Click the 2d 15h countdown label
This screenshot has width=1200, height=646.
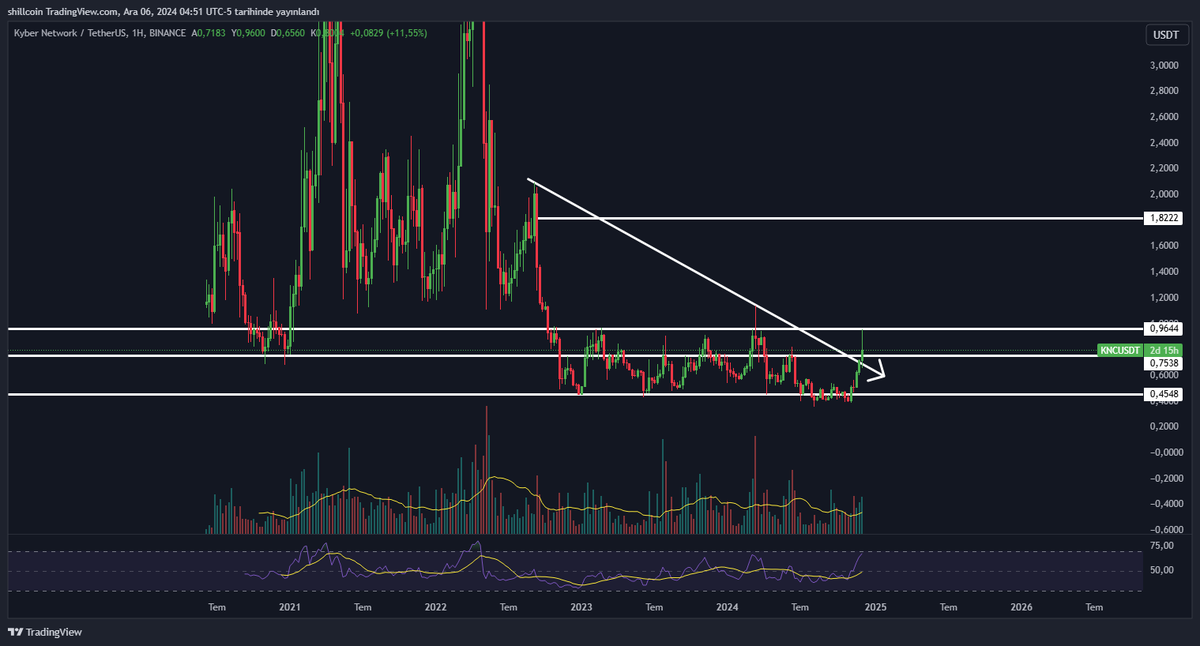[x=1165, y=350]
